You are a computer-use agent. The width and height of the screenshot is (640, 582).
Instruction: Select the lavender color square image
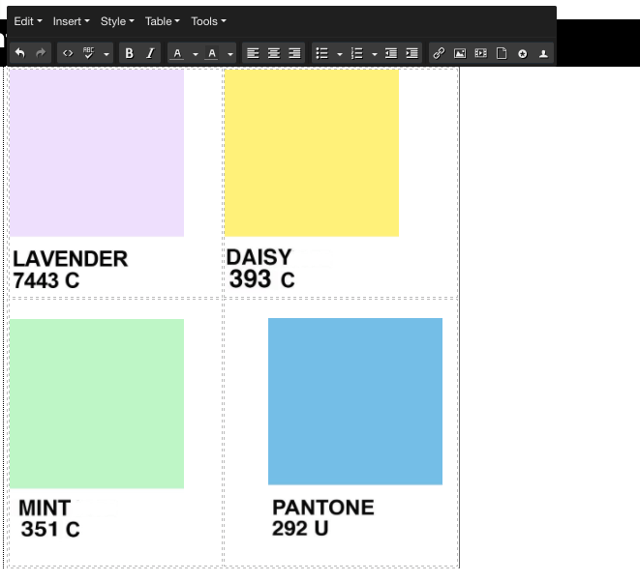click(97, 153)
